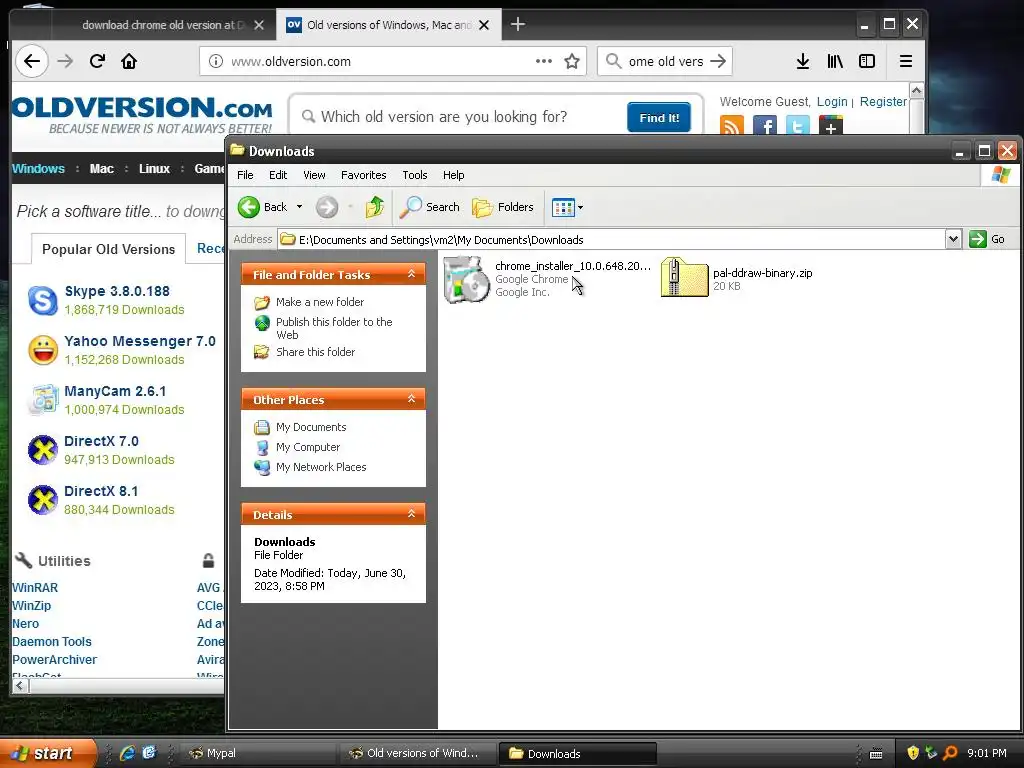The image size is (1024, 768).
Task: Click the browser back arrow button
Action: [31, 61]
